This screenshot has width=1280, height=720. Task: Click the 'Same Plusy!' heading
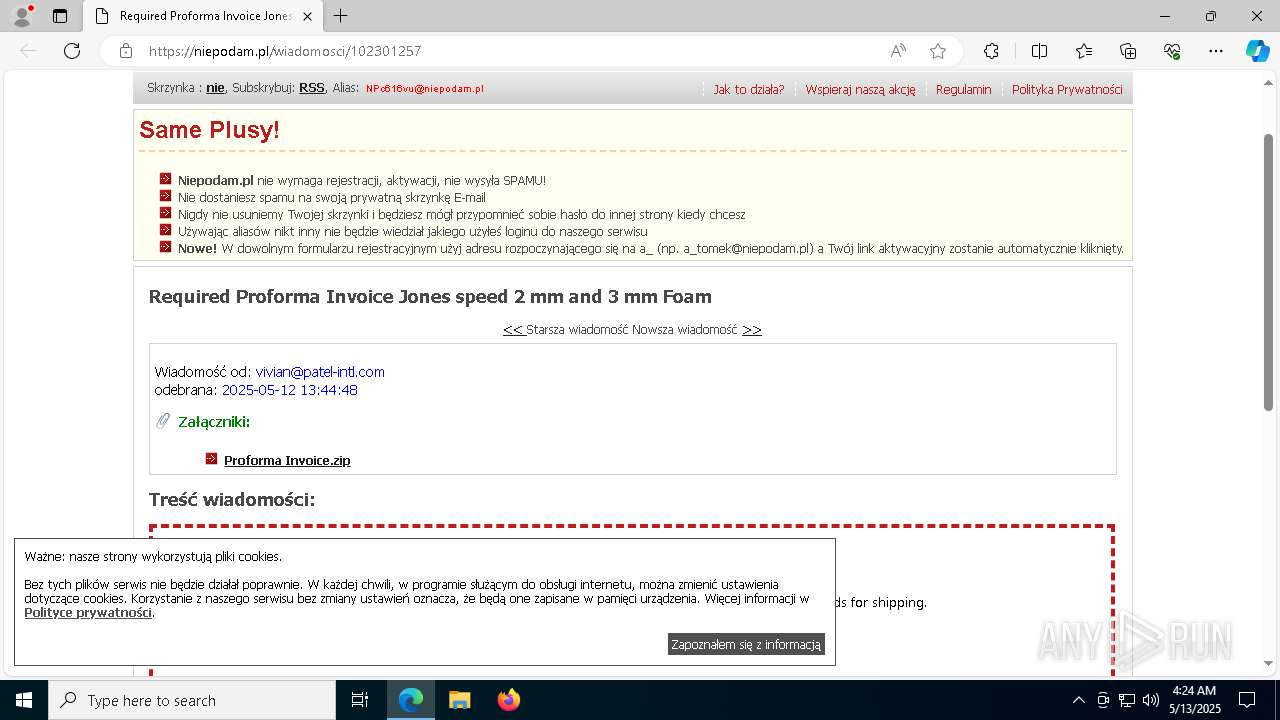209,130
